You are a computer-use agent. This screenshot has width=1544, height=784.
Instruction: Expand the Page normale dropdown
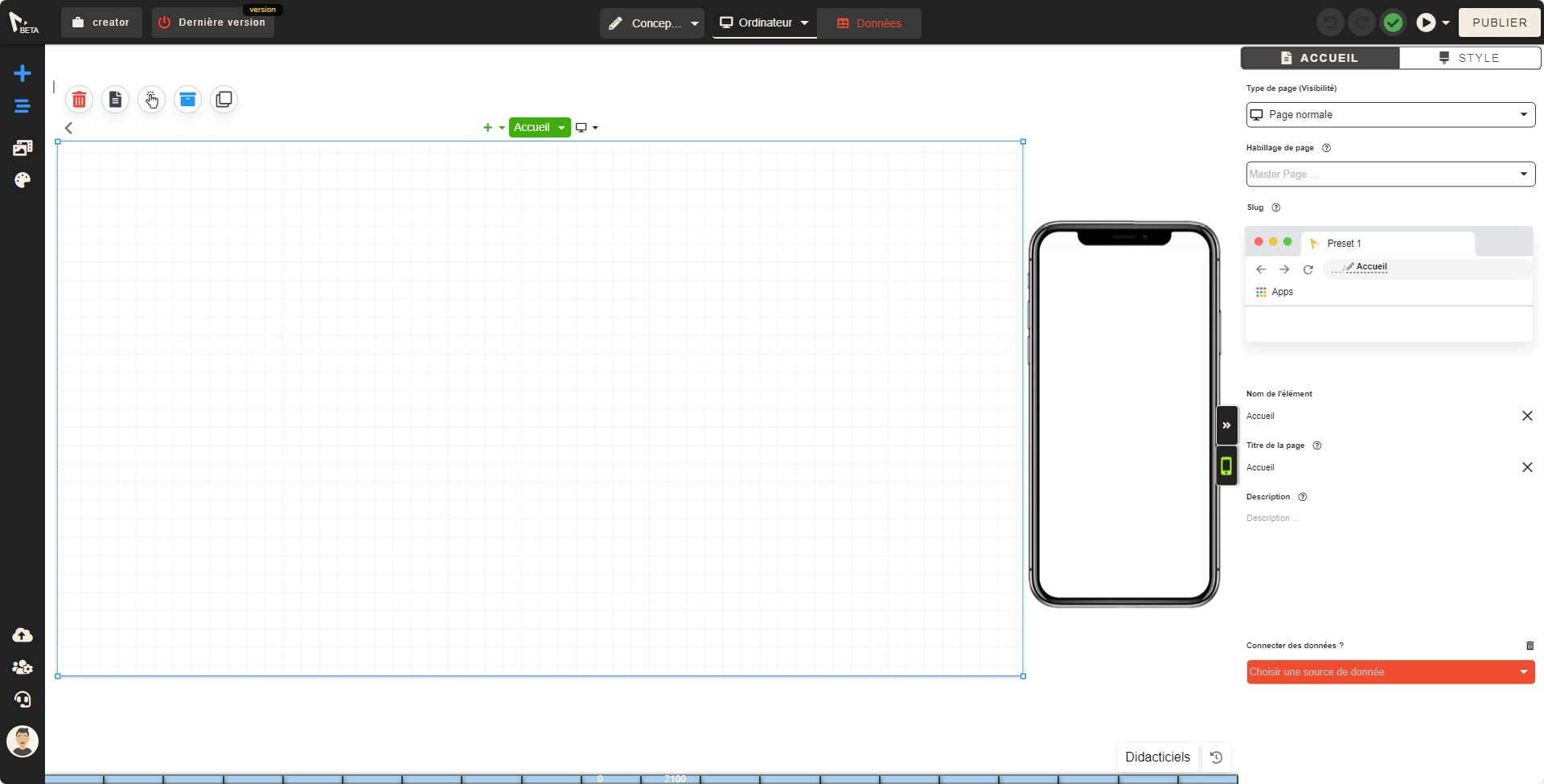pos(1390,115)
